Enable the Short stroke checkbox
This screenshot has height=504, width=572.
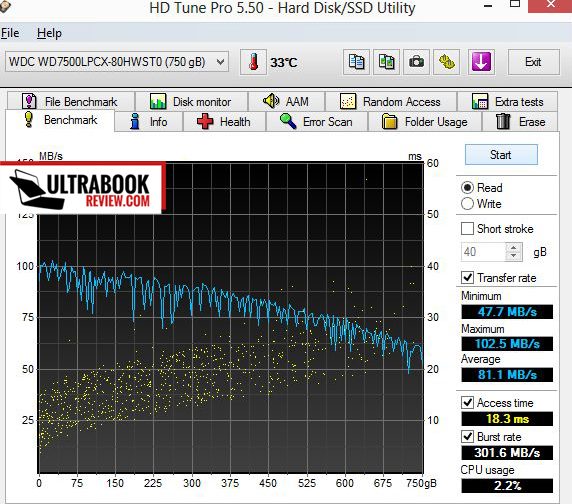(467, 229)
